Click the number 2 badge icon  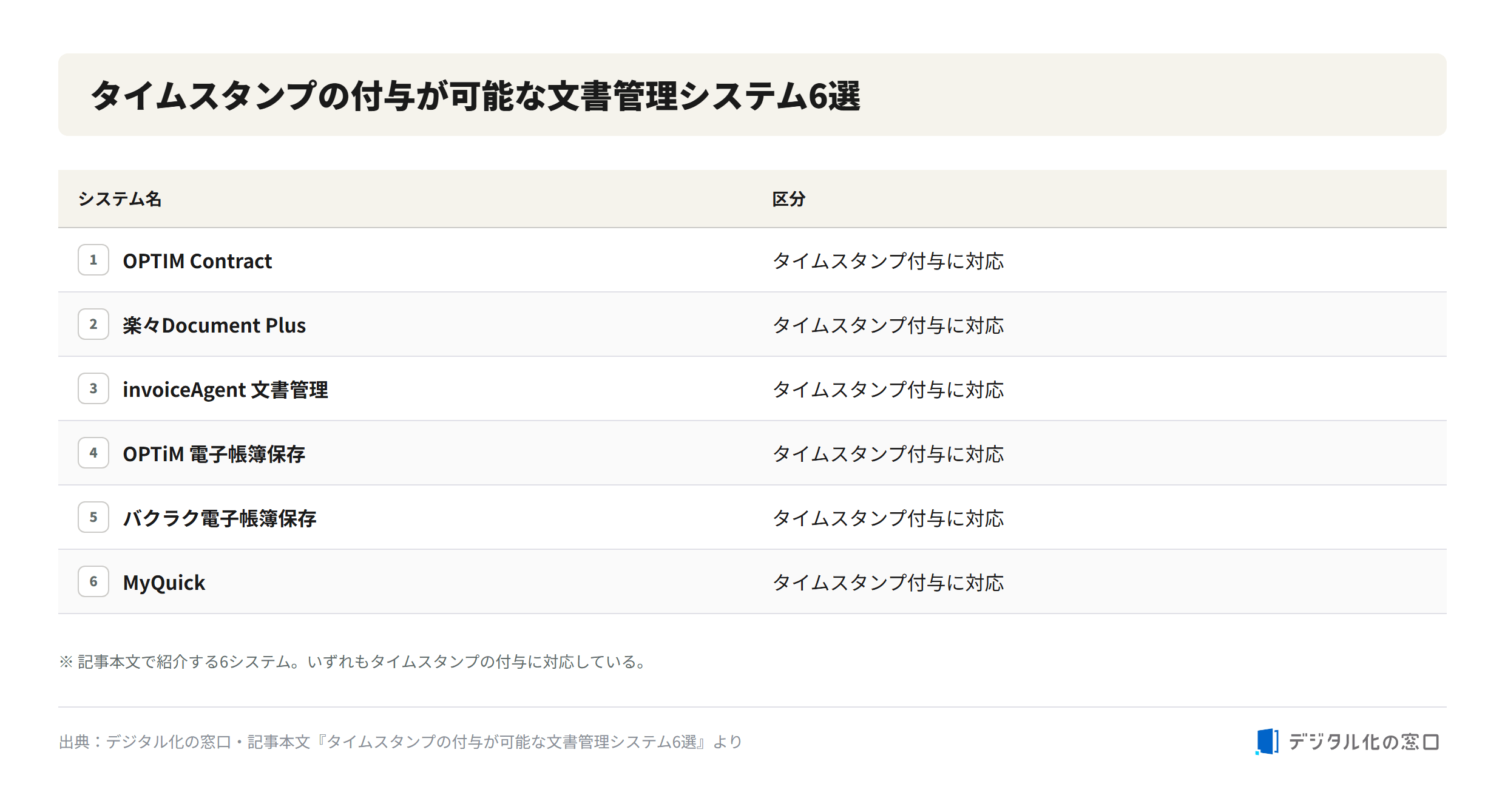[93, 324]
